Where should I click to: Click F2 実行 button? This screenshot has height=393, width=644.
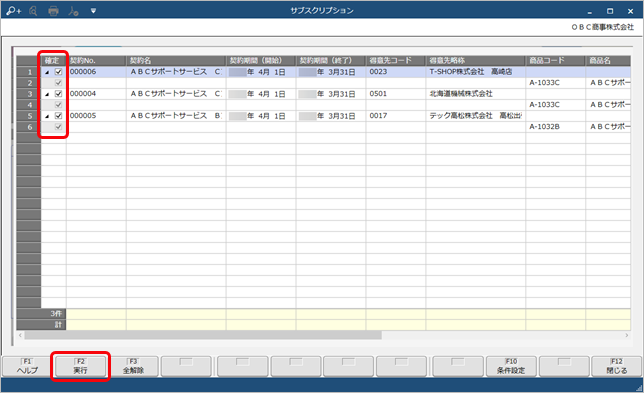80,366
